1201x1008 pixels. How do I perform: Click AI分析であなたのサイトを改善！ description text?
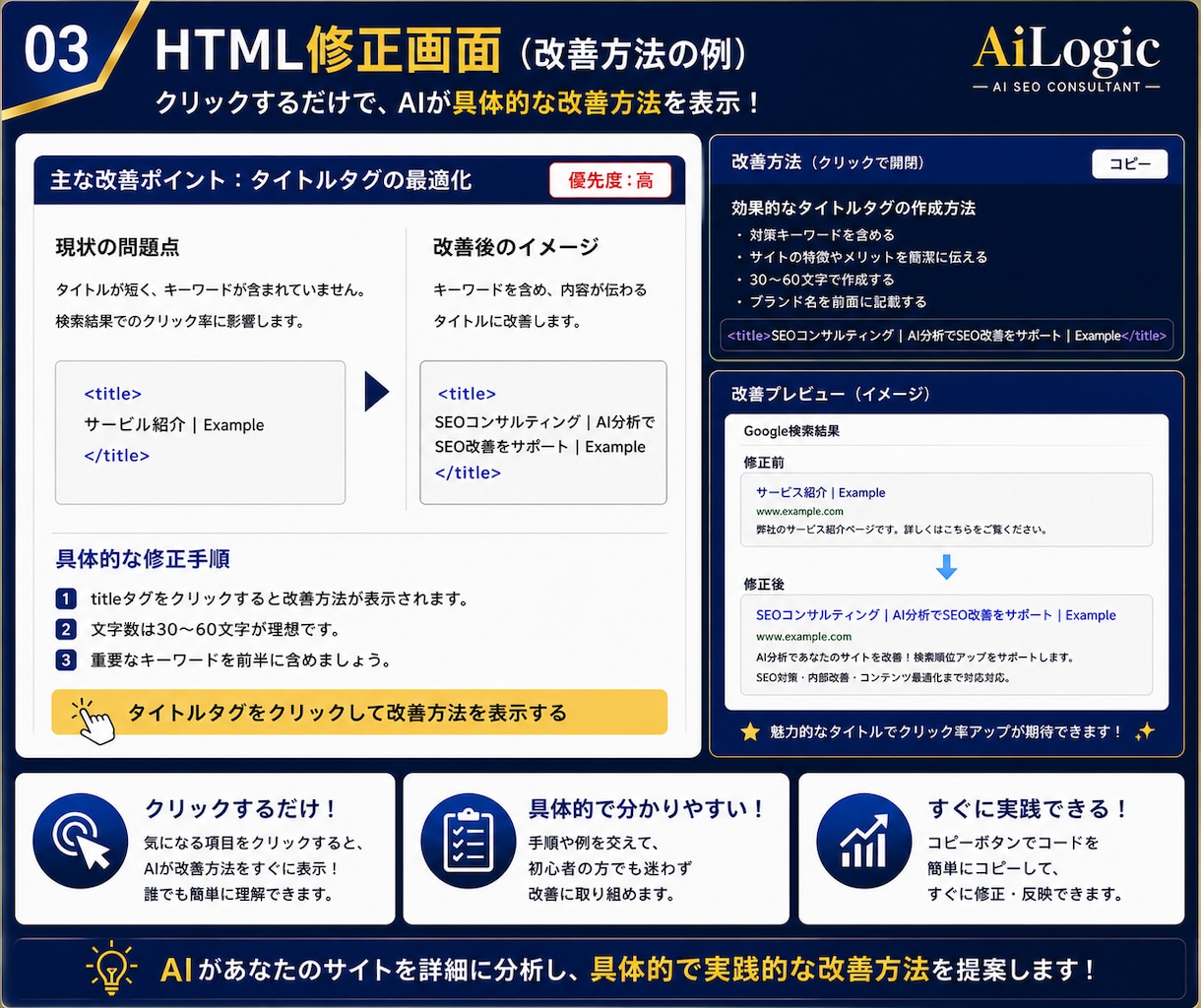(x=915, y=657)
